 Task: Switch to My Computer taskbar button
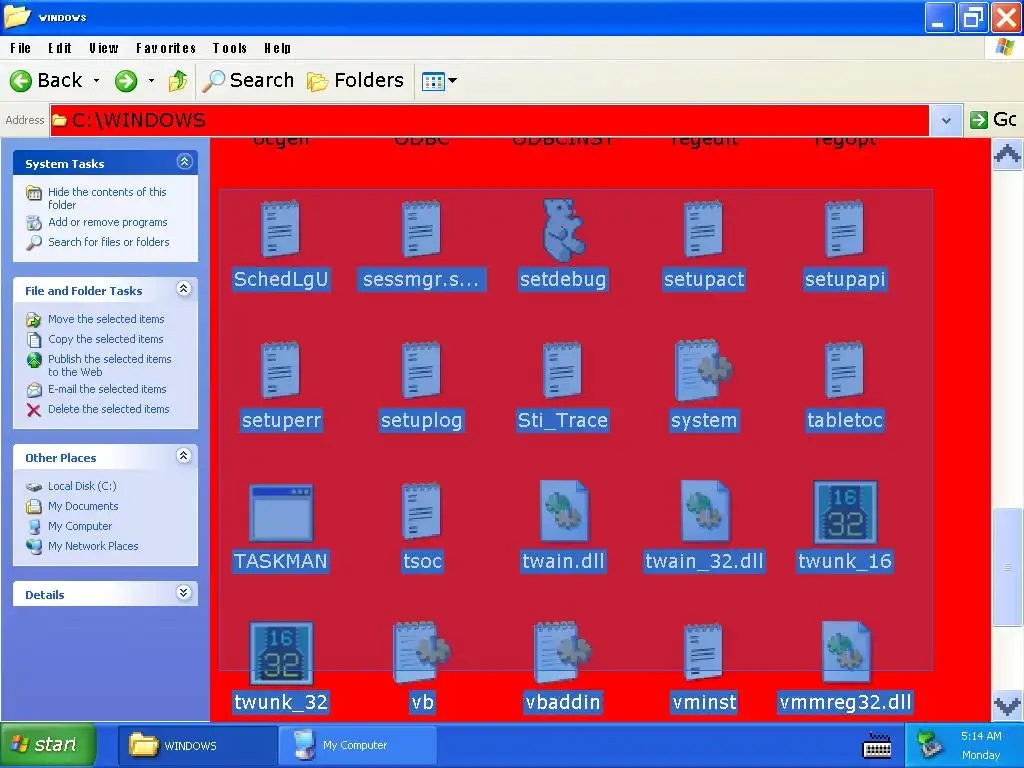357,745
